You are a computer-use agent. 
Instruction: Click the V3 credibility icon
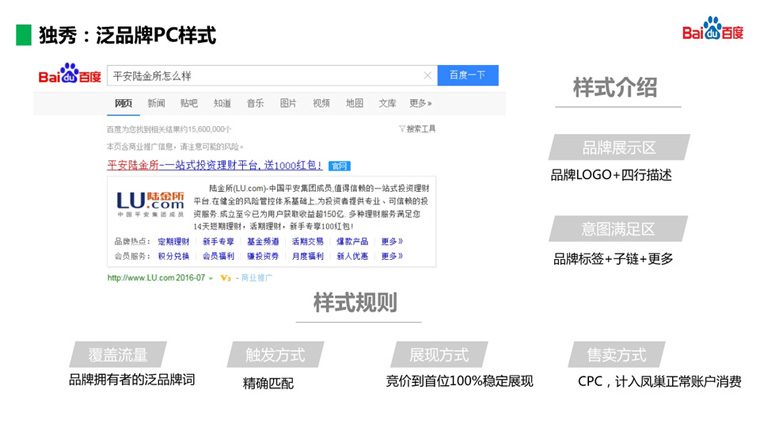225,278
